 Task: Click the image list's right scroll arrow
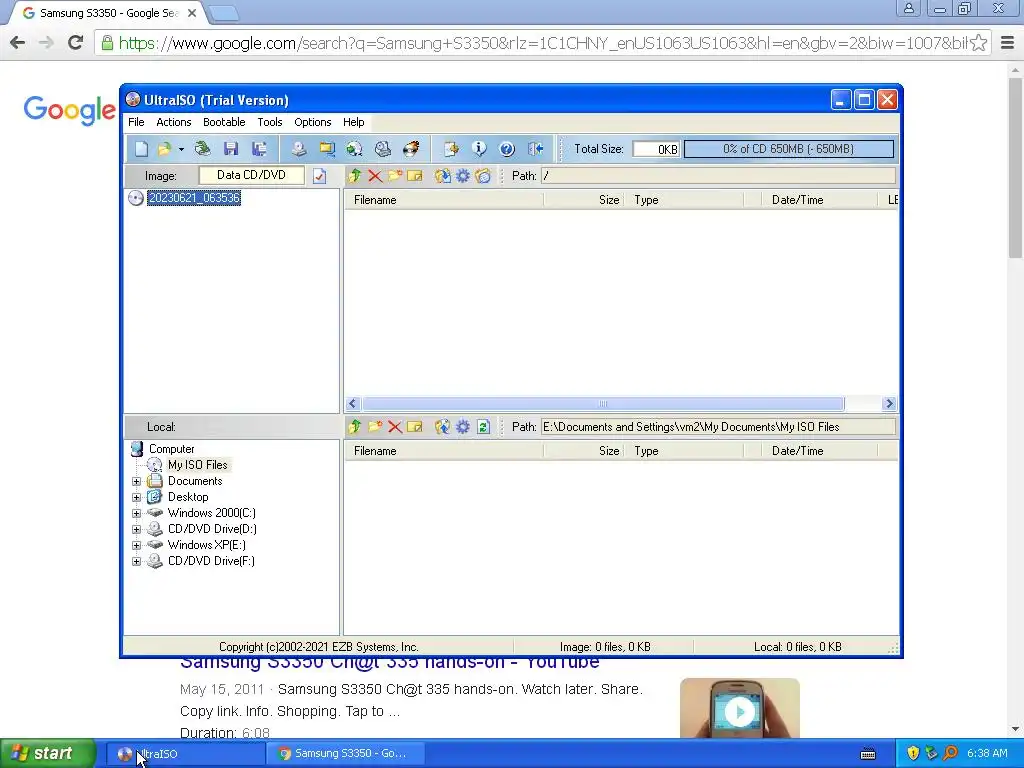(889, 404)
